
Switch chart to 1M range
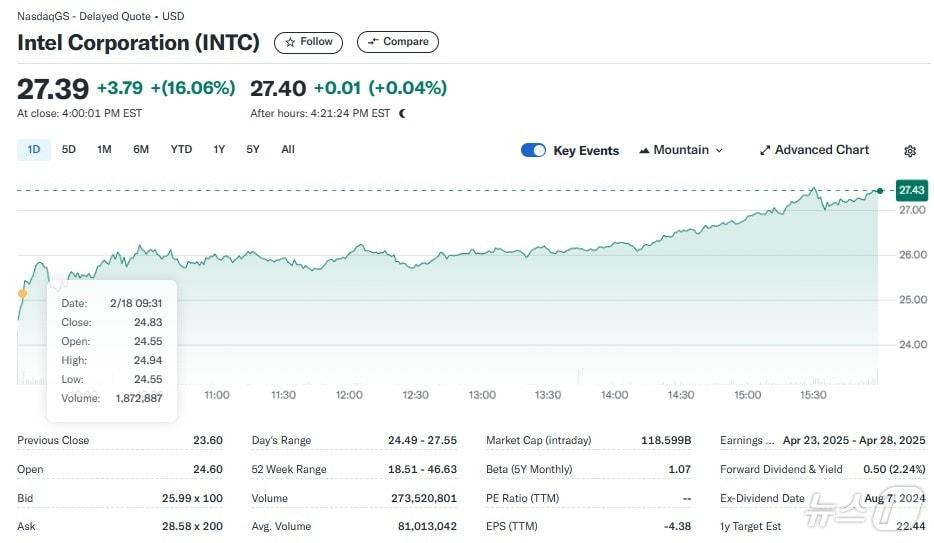(104, 150)
